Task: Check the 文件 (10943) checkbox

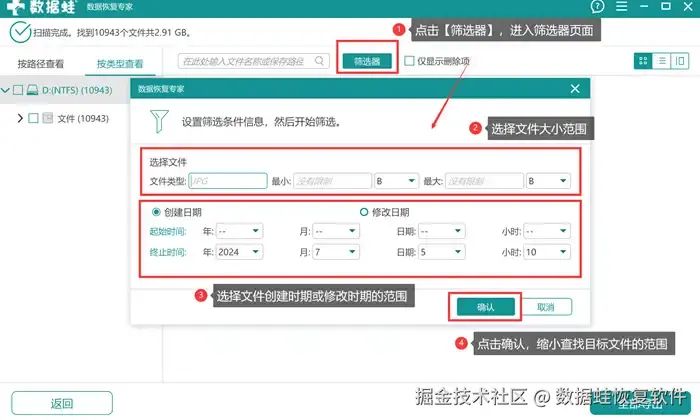Action: pyautogui.click(x=33, y=118)
